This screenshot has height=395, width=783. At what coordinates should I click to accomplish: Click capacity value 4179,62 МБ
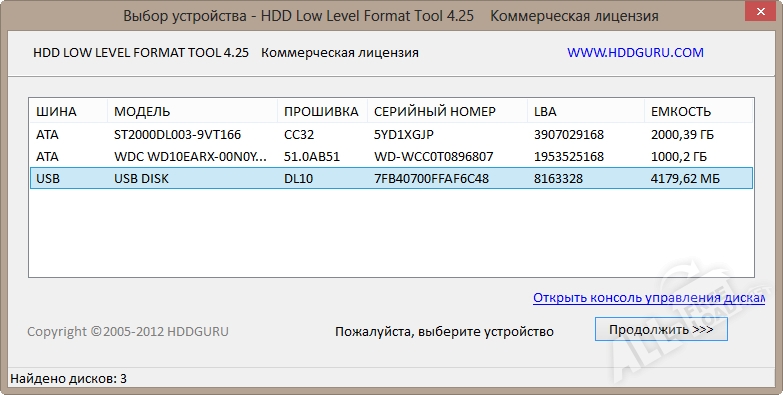(686, 179)
